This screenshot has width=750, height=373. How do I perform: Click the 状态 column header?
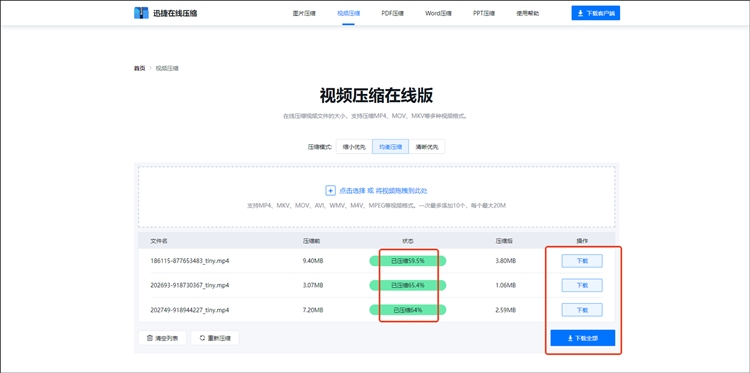[x=408, y=241]
